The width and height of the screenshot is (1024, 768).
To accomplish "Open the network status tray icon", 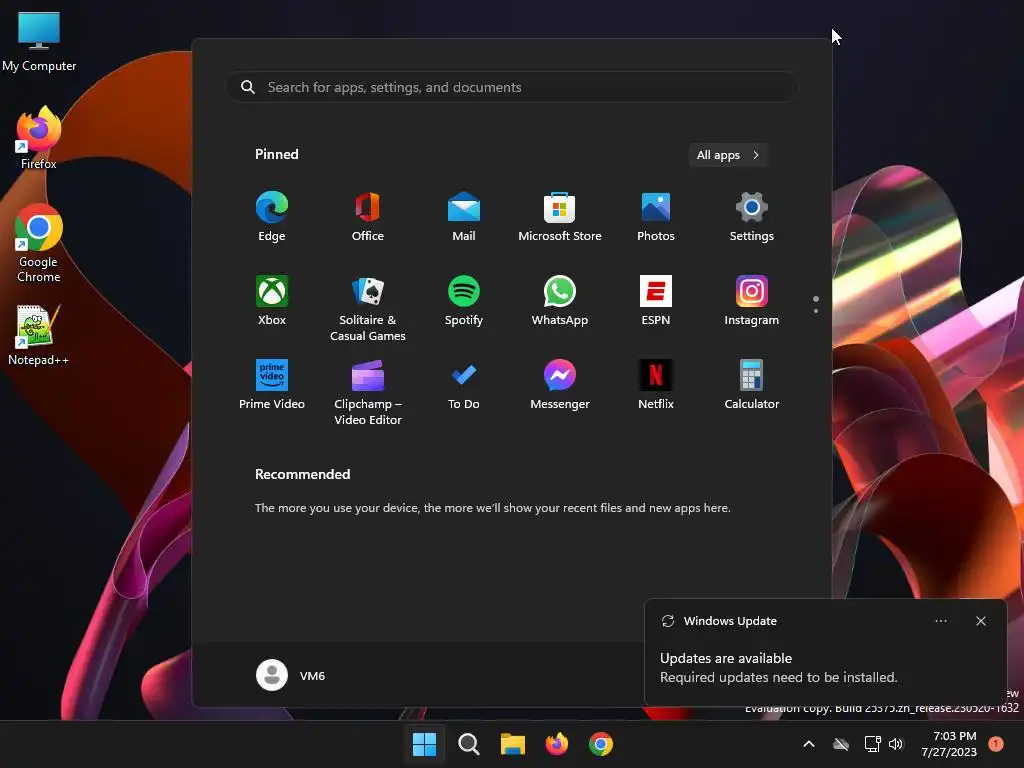I will (x=872, y=744).
